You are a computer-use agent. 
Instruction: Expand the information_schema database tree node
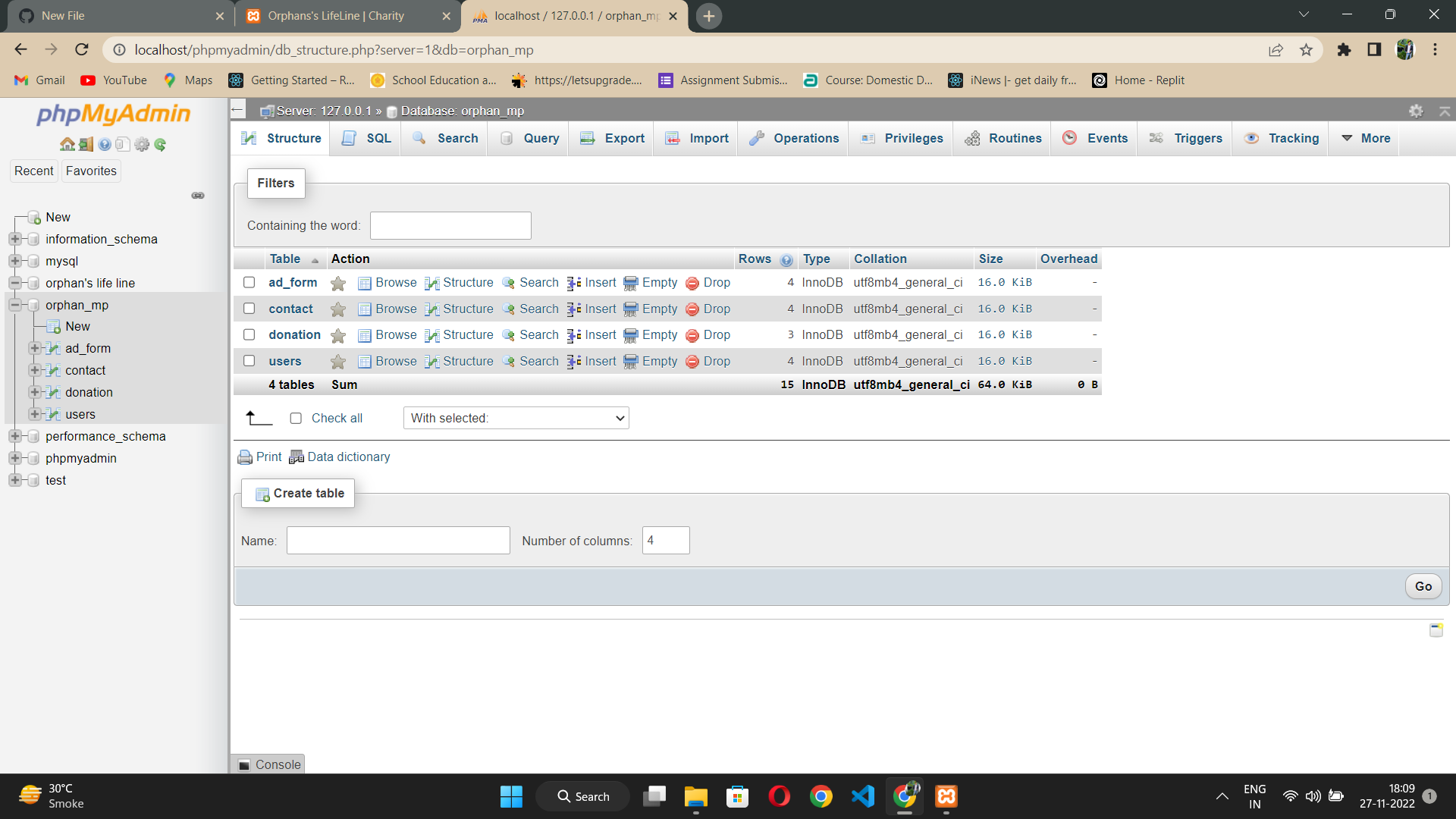[x=14, y=239]
